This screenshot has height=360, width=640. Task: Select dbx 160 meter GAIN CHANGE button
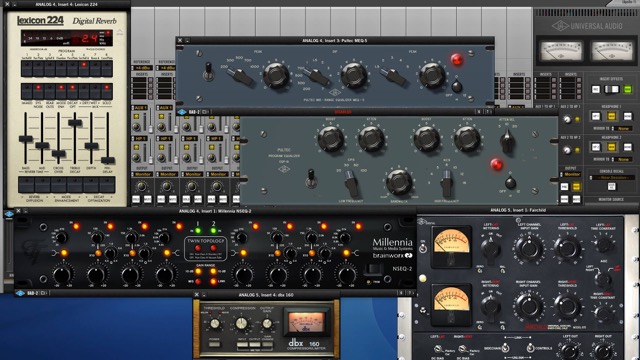pyautogui.click(x=267, y=344)
